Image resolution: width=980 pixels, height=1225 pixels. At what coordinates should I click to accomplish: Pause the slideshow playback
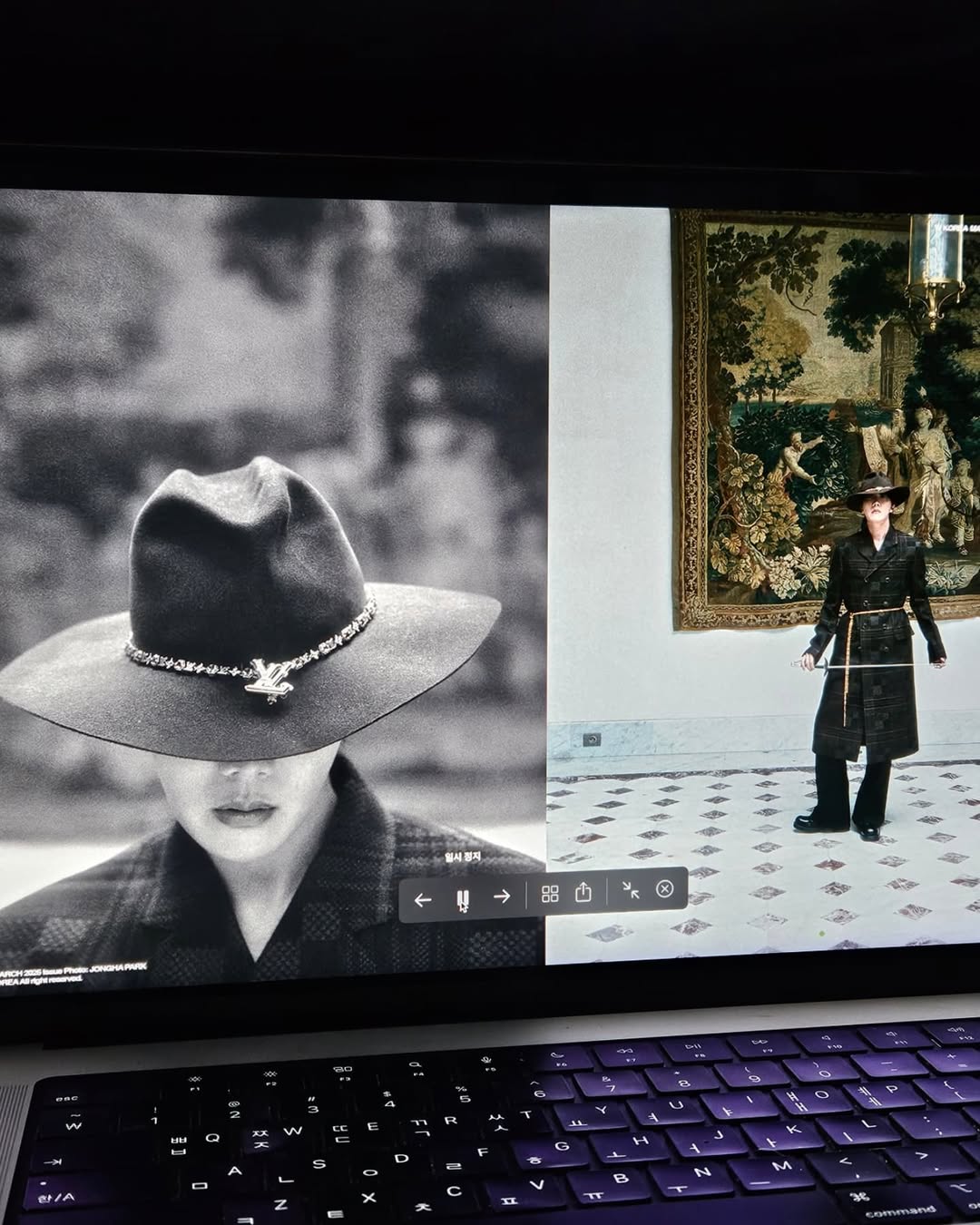pos(463,900)
